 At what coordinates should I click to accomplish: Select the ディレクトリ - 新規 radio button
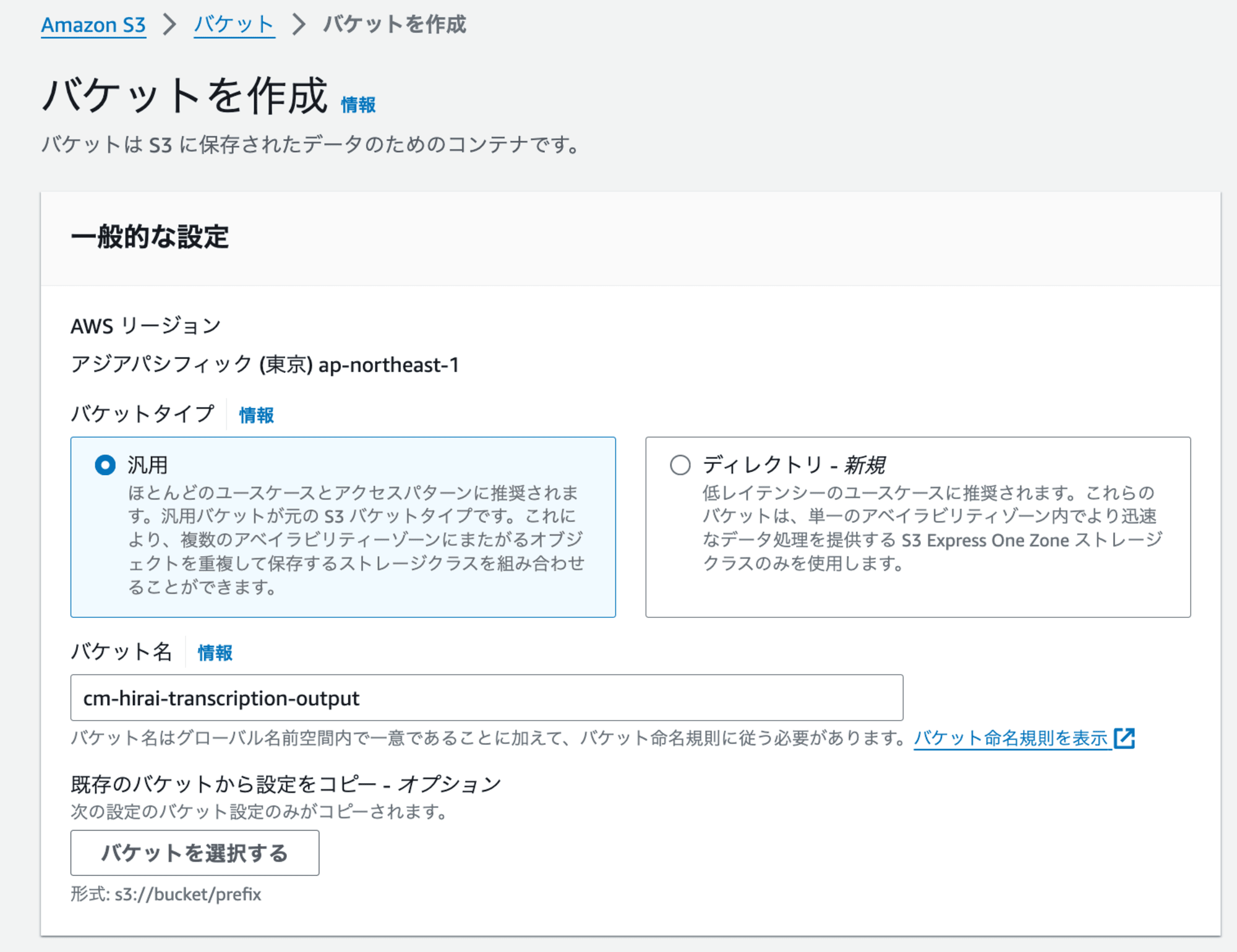tap(680, 465)
